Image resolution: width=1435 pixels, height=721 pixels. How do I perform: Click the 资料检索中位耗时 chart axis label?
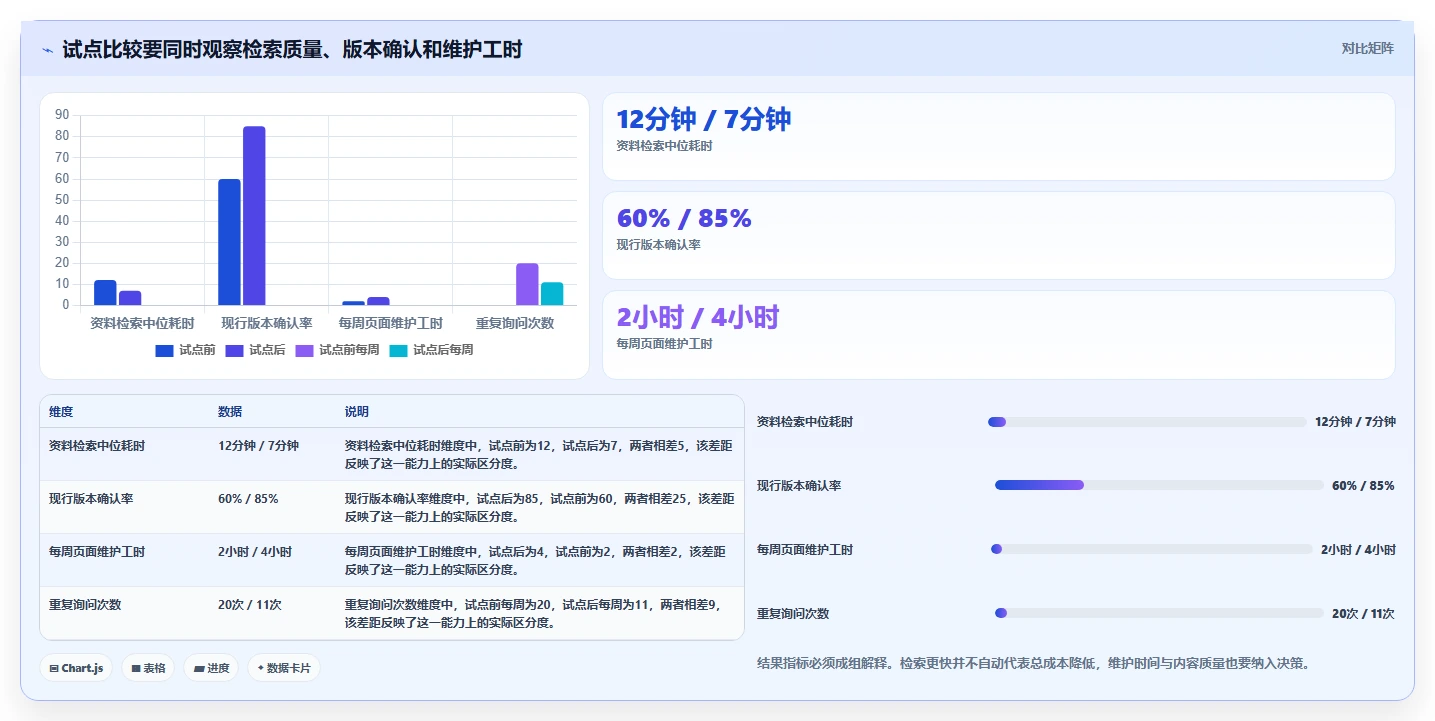tap(142, 323)
